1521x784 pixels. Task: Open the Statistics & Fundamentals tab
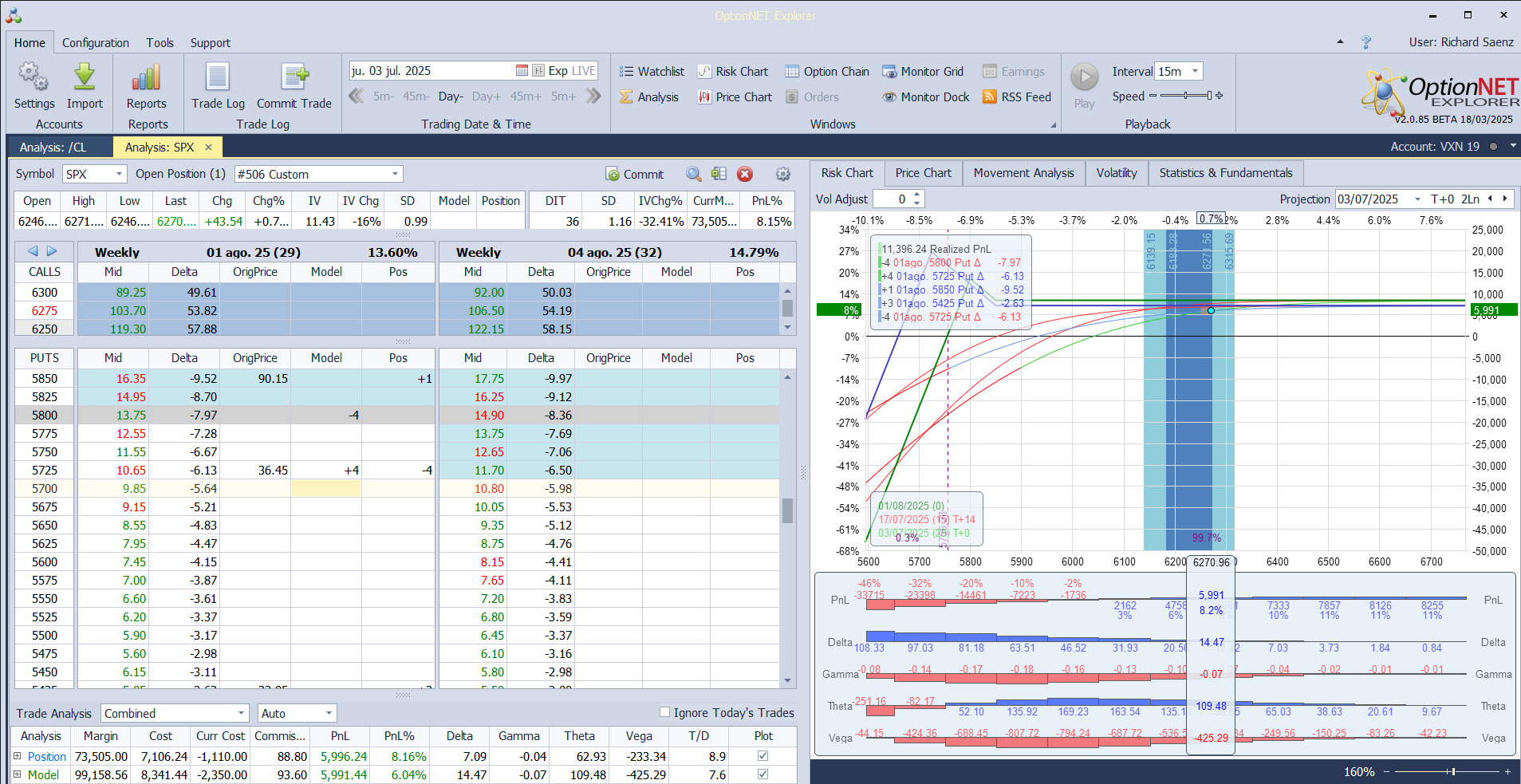(x=1226, y=173)
